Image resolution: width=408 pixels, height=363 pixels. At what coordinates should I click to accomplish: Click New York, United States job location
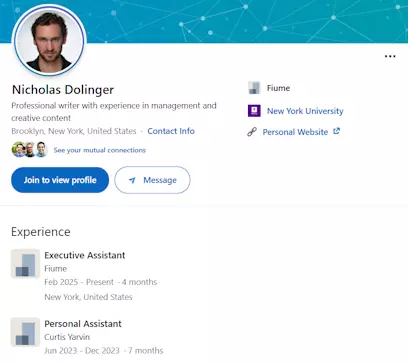(88, 297)
